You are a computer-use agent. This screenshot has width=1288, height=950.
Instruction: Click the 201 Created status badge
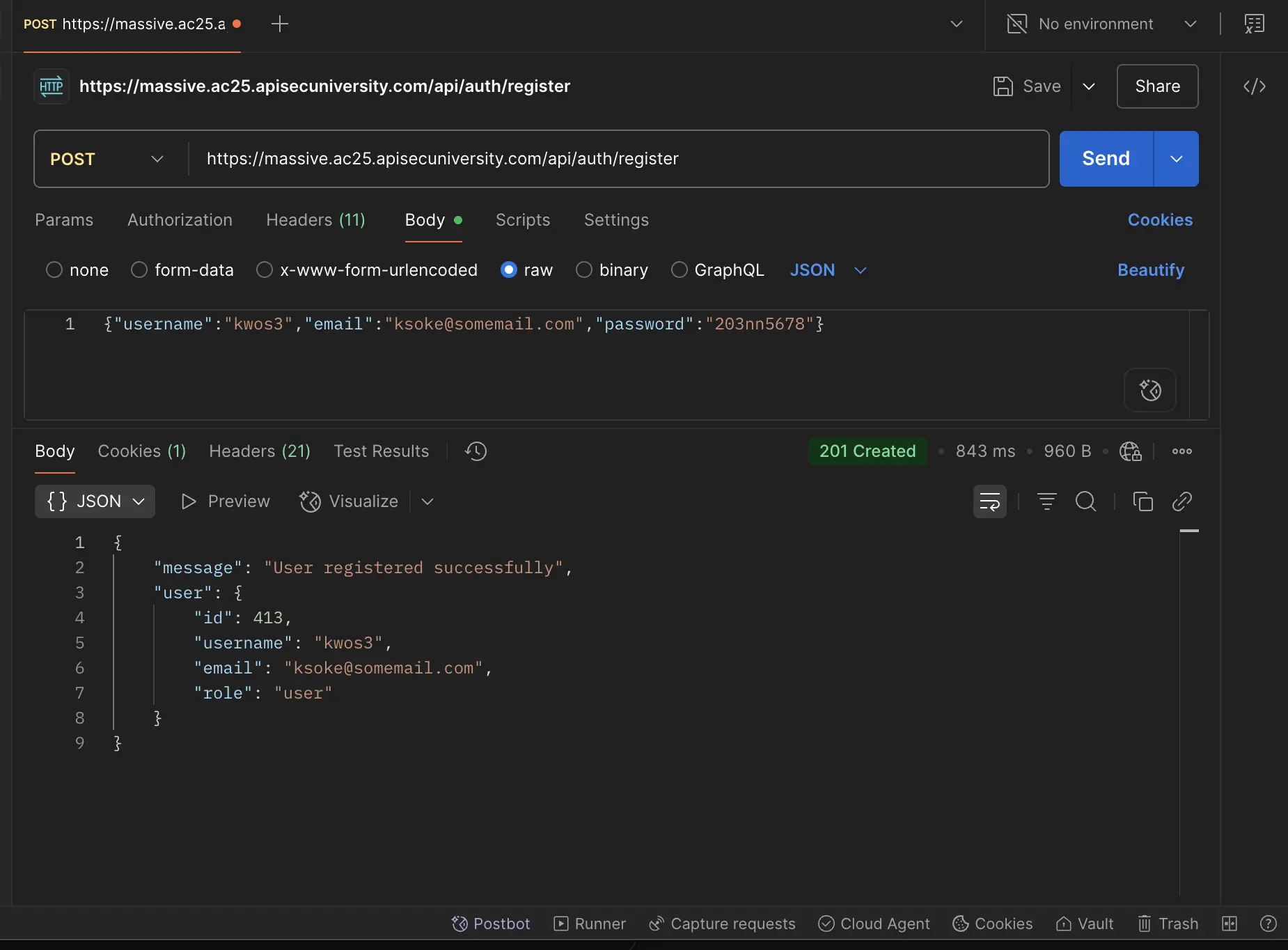[x=867, y=451]
